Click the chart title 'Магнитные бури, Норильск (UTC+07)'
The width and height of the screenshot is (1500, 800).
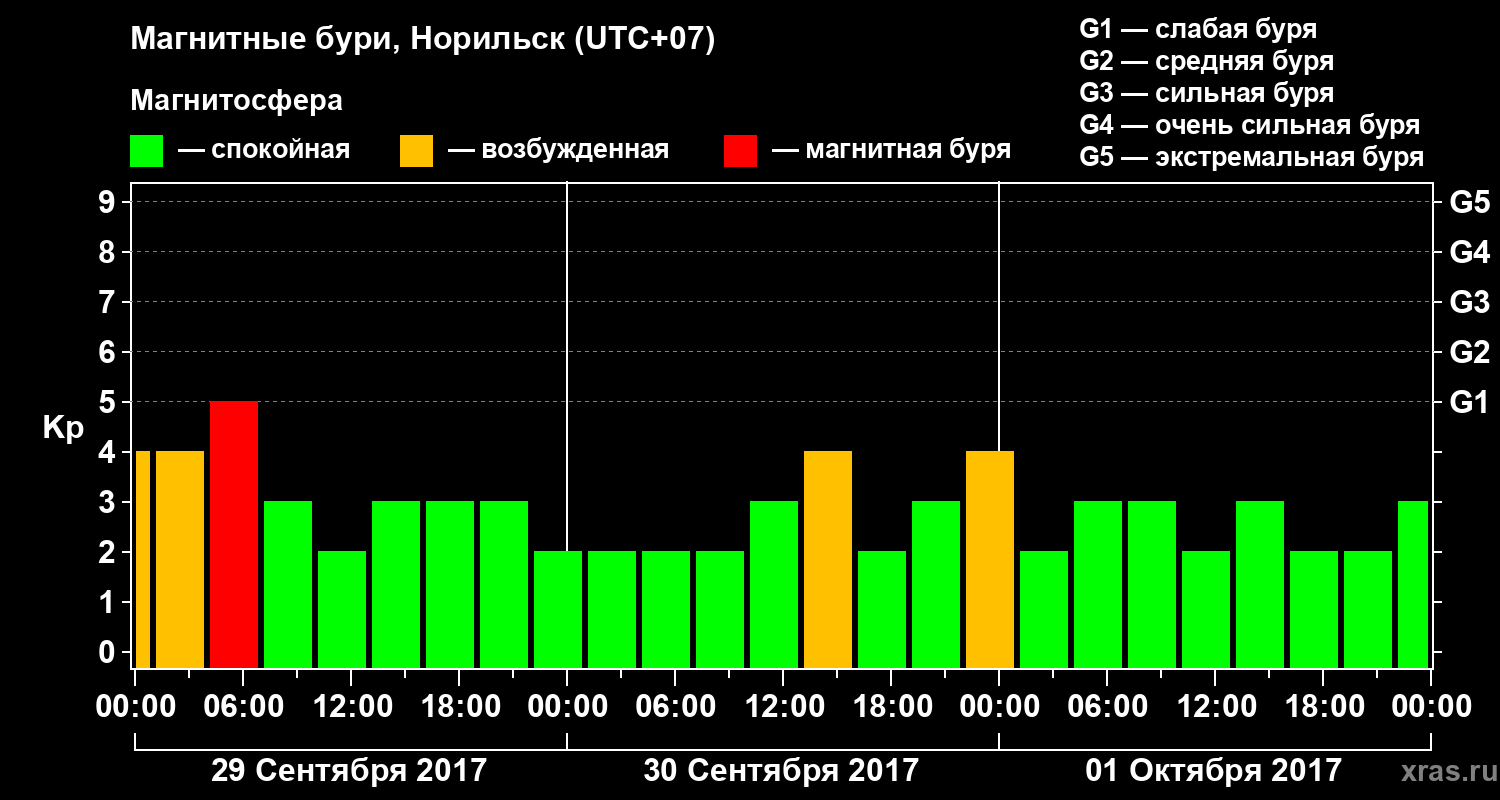click(423, 41)
